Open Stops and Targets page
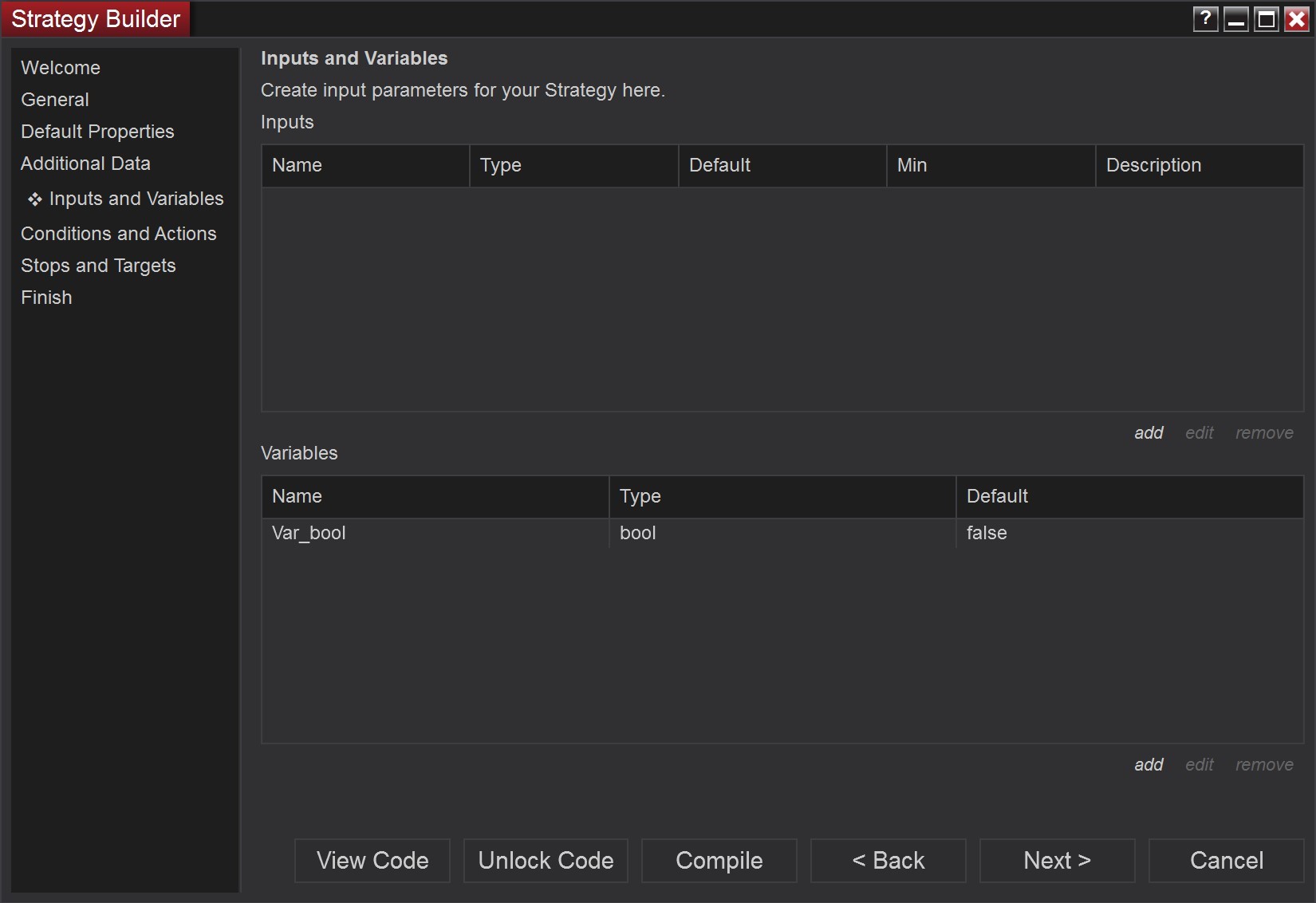The width and height of the screenshot is (1316, 903). 98,266
